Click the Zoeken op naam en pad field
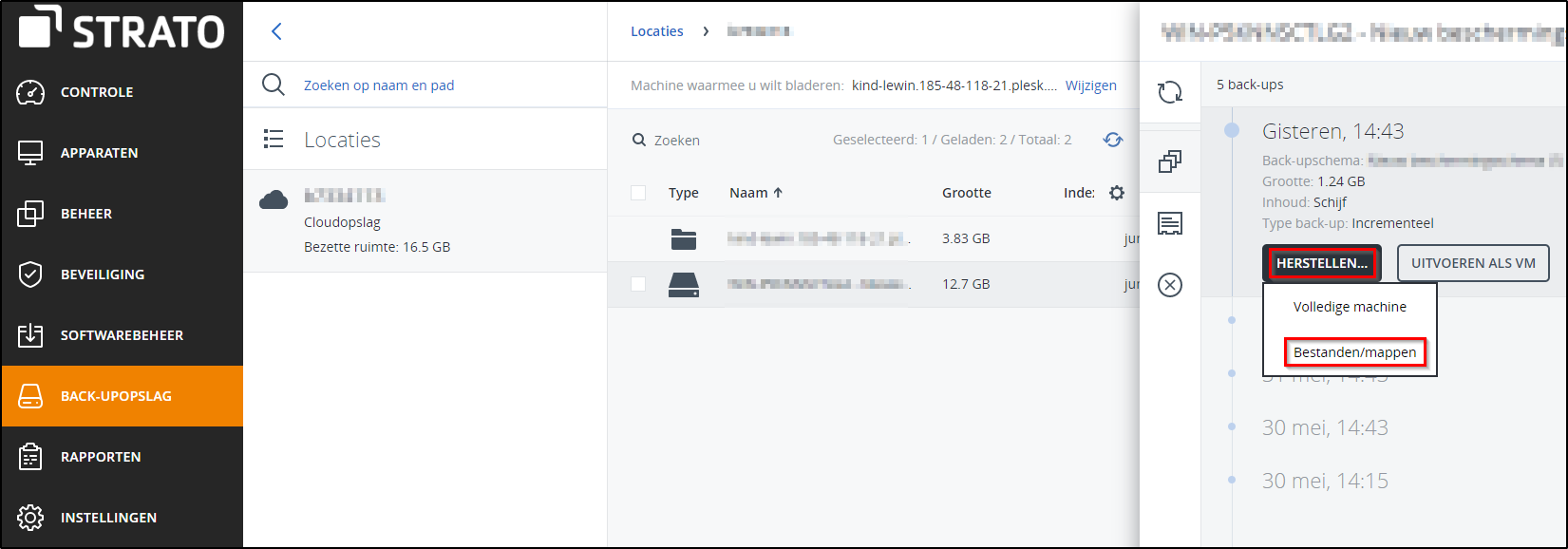1568x549 pixels. 379,85
